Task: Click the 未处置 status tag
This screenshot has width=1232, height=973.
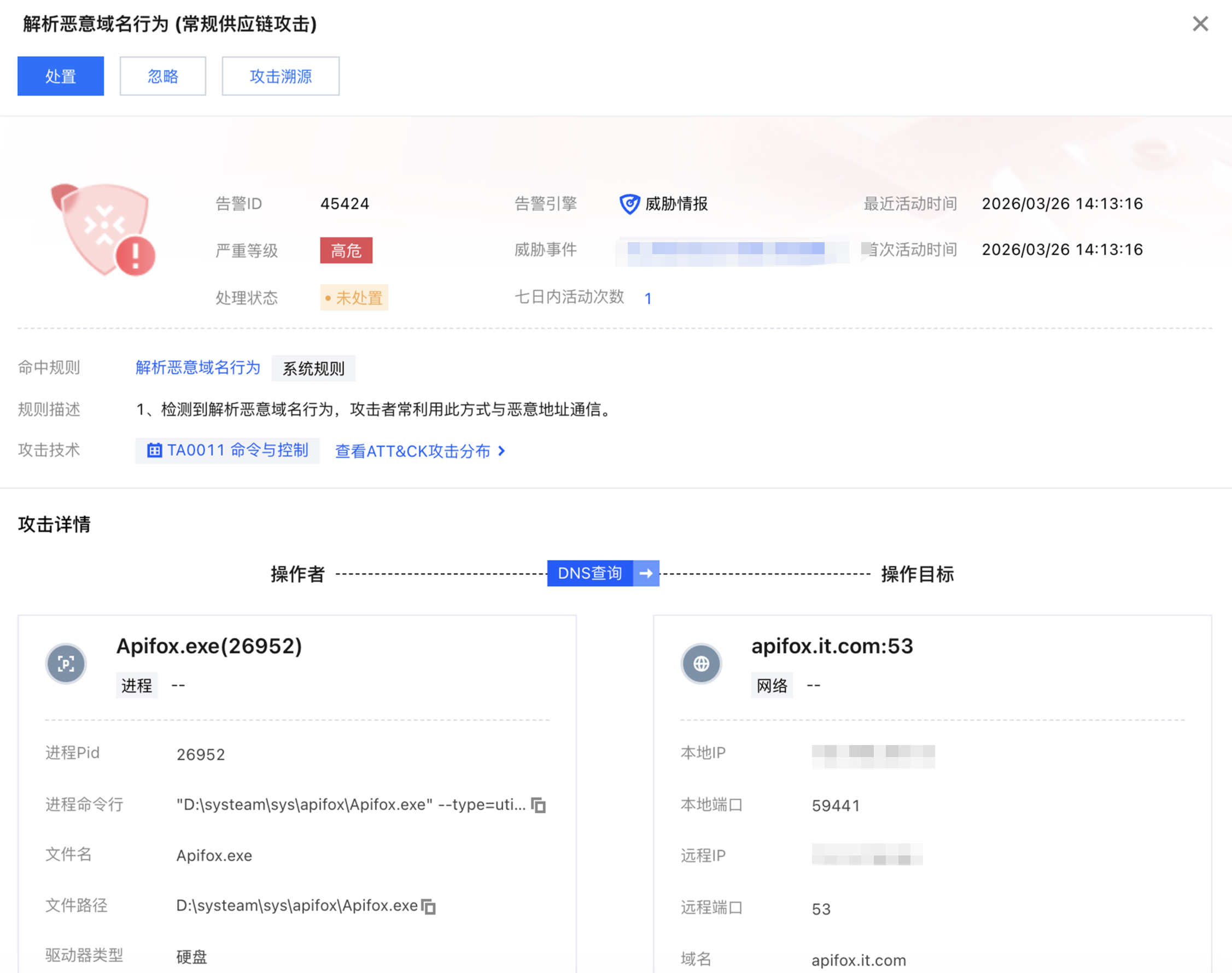Action: coord(354,297)
